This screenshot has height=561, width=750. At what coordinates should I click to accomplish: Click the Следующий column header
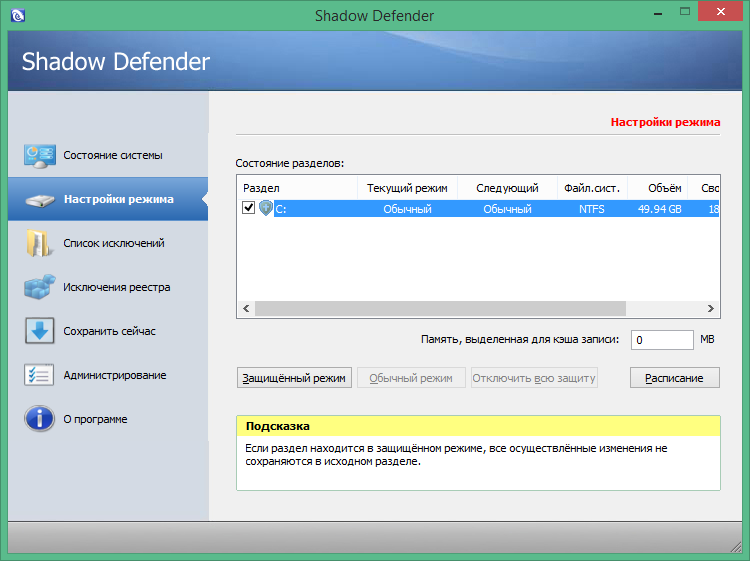[x=507, y=188]
